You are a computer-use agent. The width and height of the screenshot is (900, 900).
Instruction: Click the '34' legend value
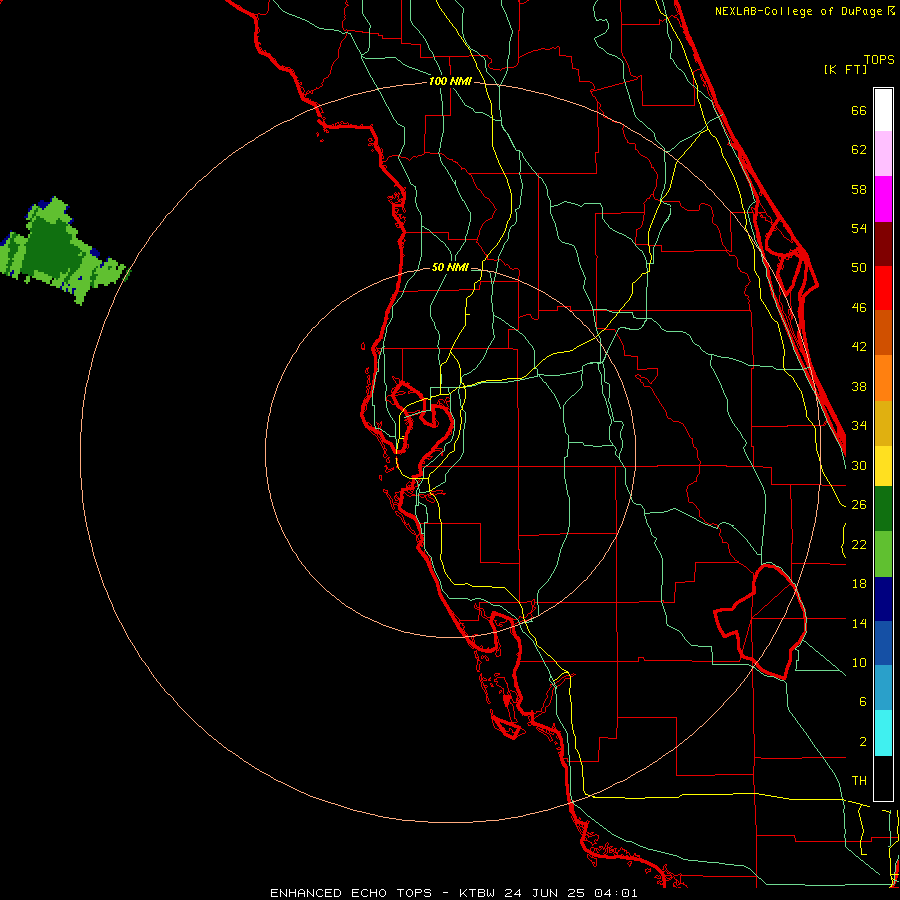[859, 426]
